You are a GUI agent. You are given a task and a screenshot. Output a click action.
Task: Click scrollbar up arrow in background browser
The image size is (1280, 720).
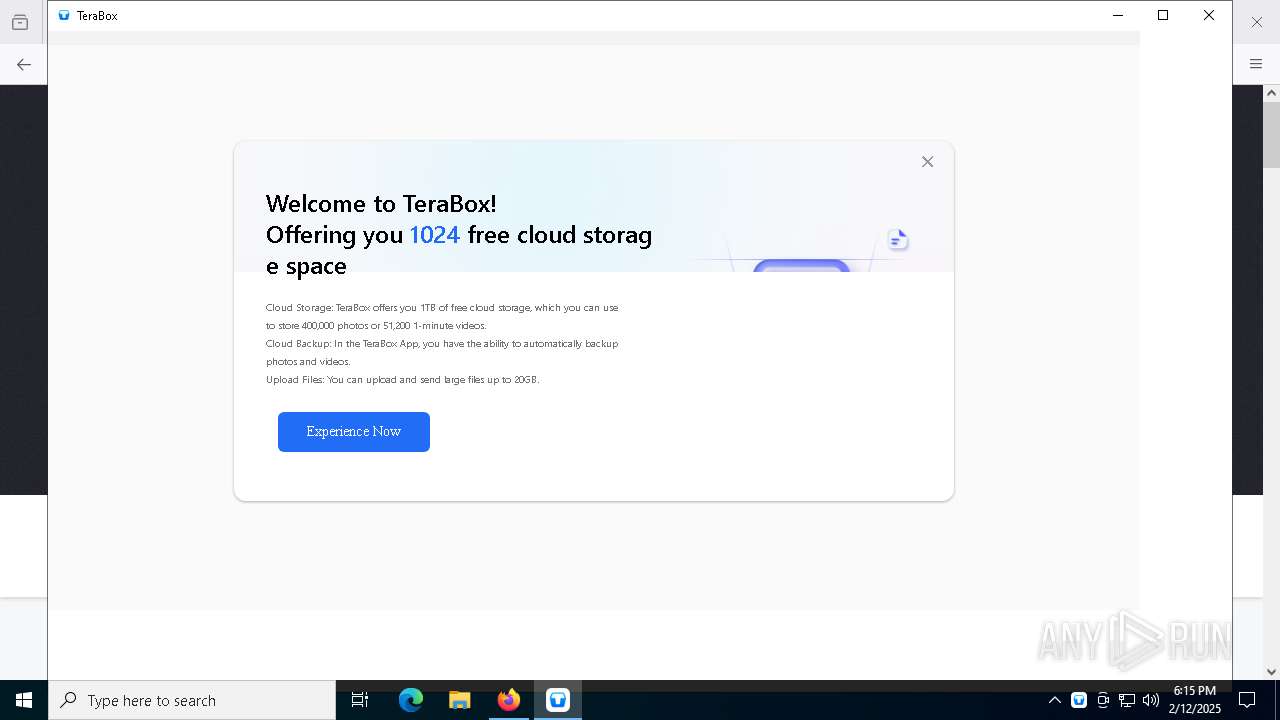(1271, 93)
